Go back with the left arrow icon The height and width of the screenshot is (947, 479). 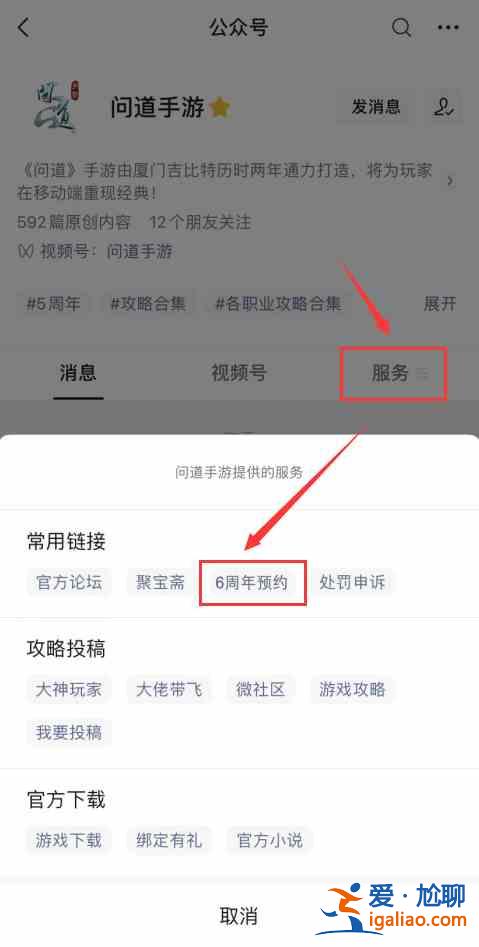tap(24, 28)
